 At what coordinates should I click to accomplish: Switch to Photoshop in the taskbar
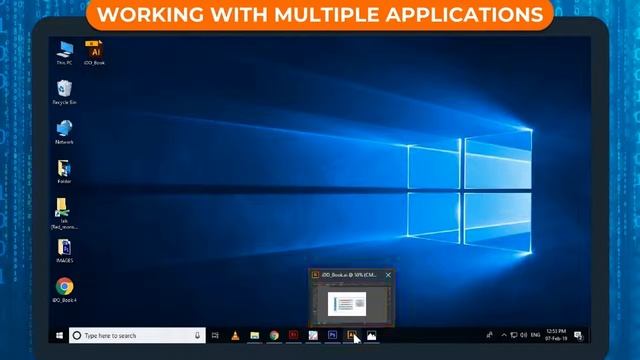332,336
